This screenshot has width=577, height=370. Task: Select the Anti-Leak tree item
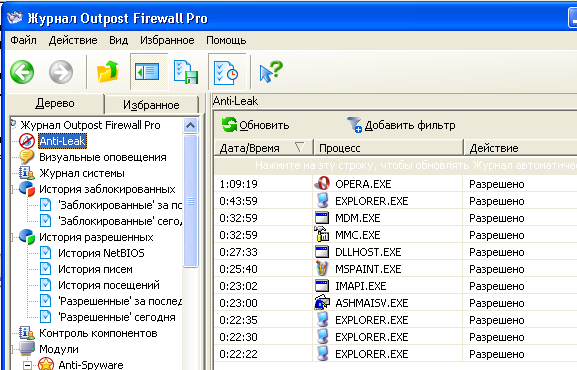click(63, 141)
